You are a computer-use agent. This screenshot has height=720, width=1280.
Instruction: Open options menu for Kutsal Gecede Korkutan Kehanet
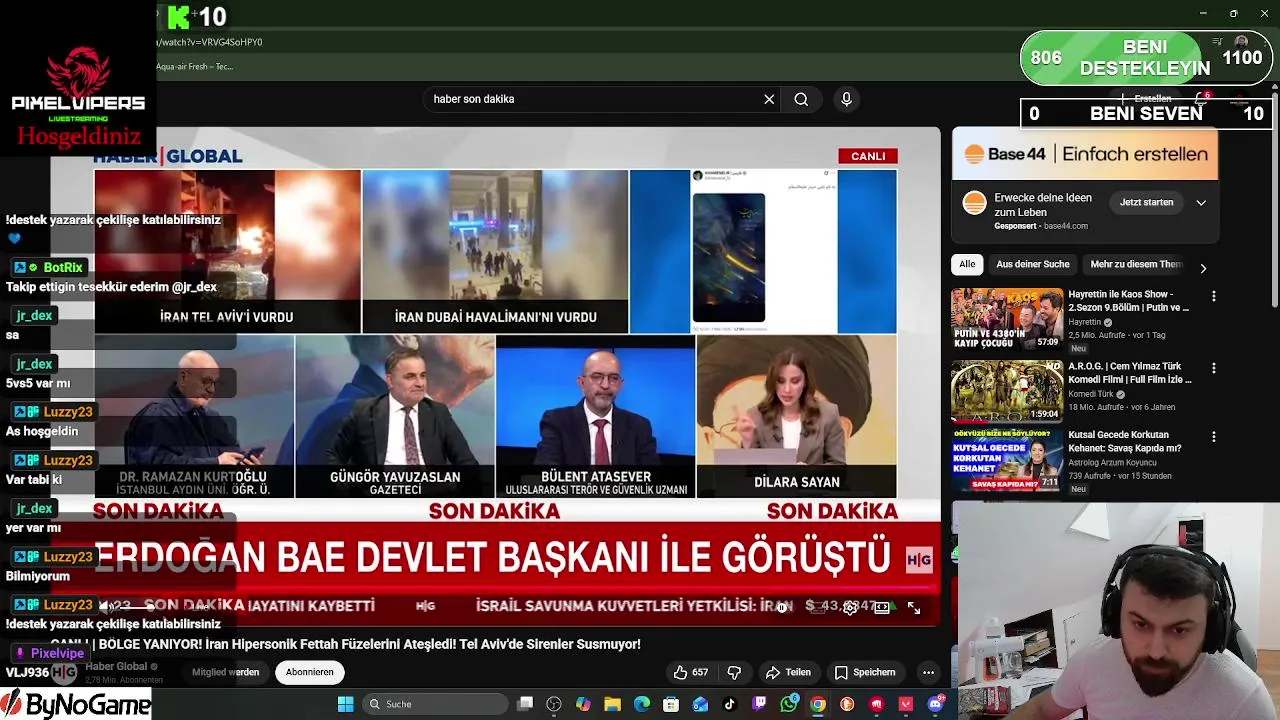coord(1214,437)
